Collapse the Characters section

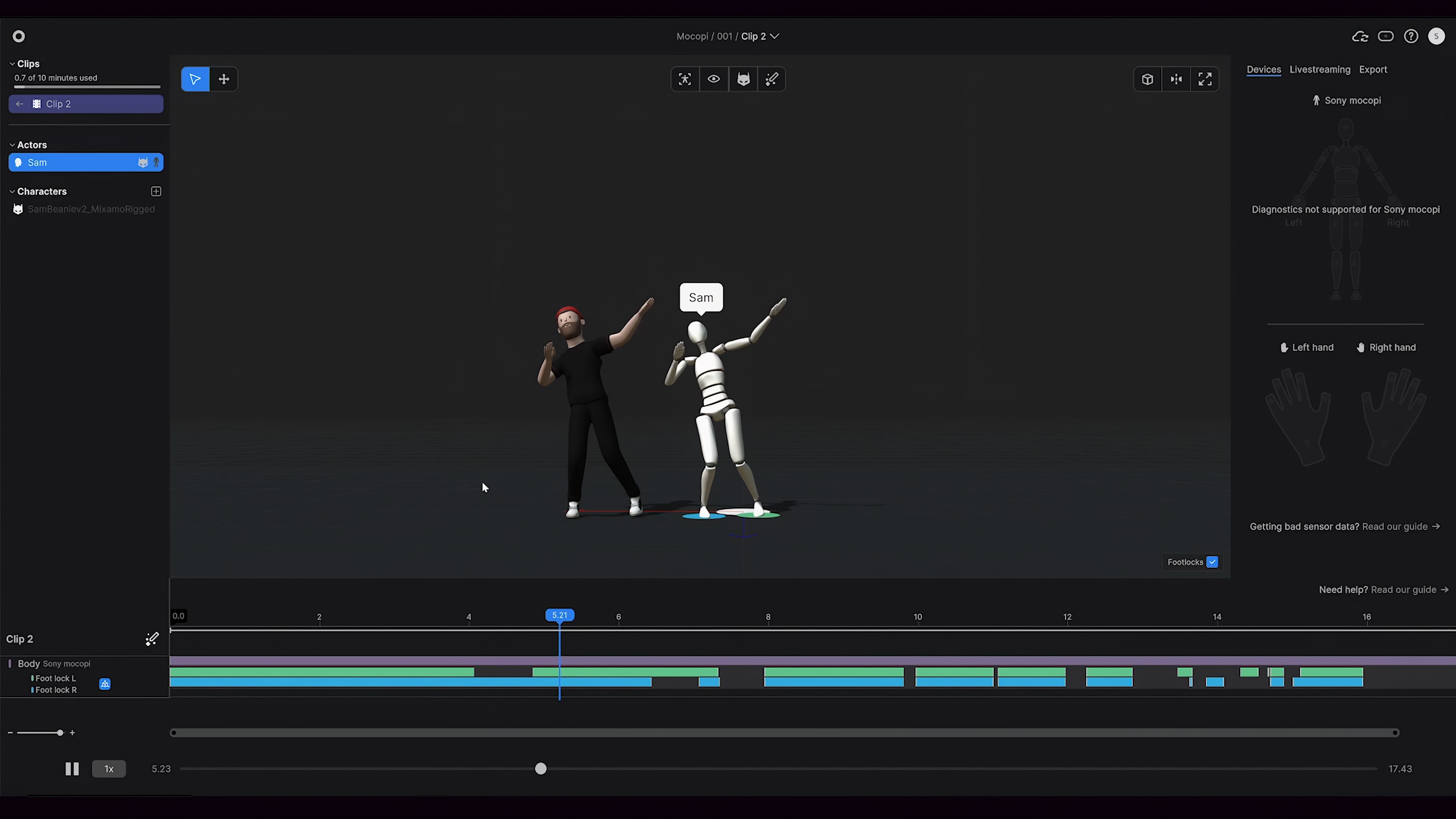[x=12, y=191]
